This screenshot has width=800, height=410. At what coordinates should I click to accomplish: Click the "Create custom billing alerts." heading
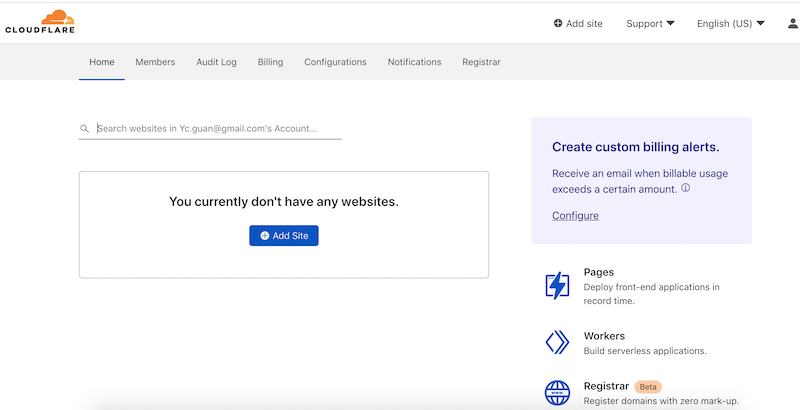[636, 147]
